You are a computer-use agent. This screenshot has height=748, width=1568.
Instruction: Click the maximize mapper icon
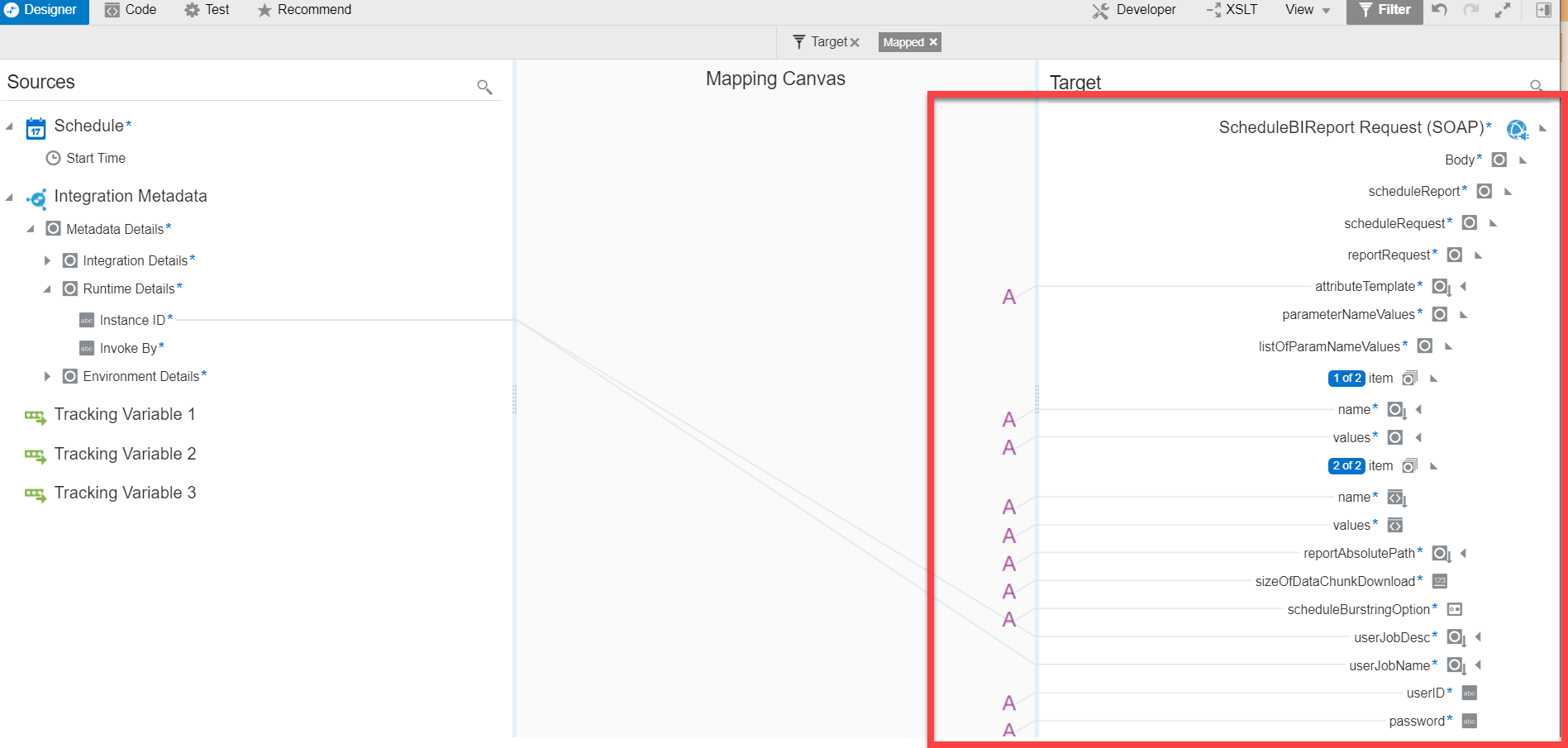[1503, 10]
